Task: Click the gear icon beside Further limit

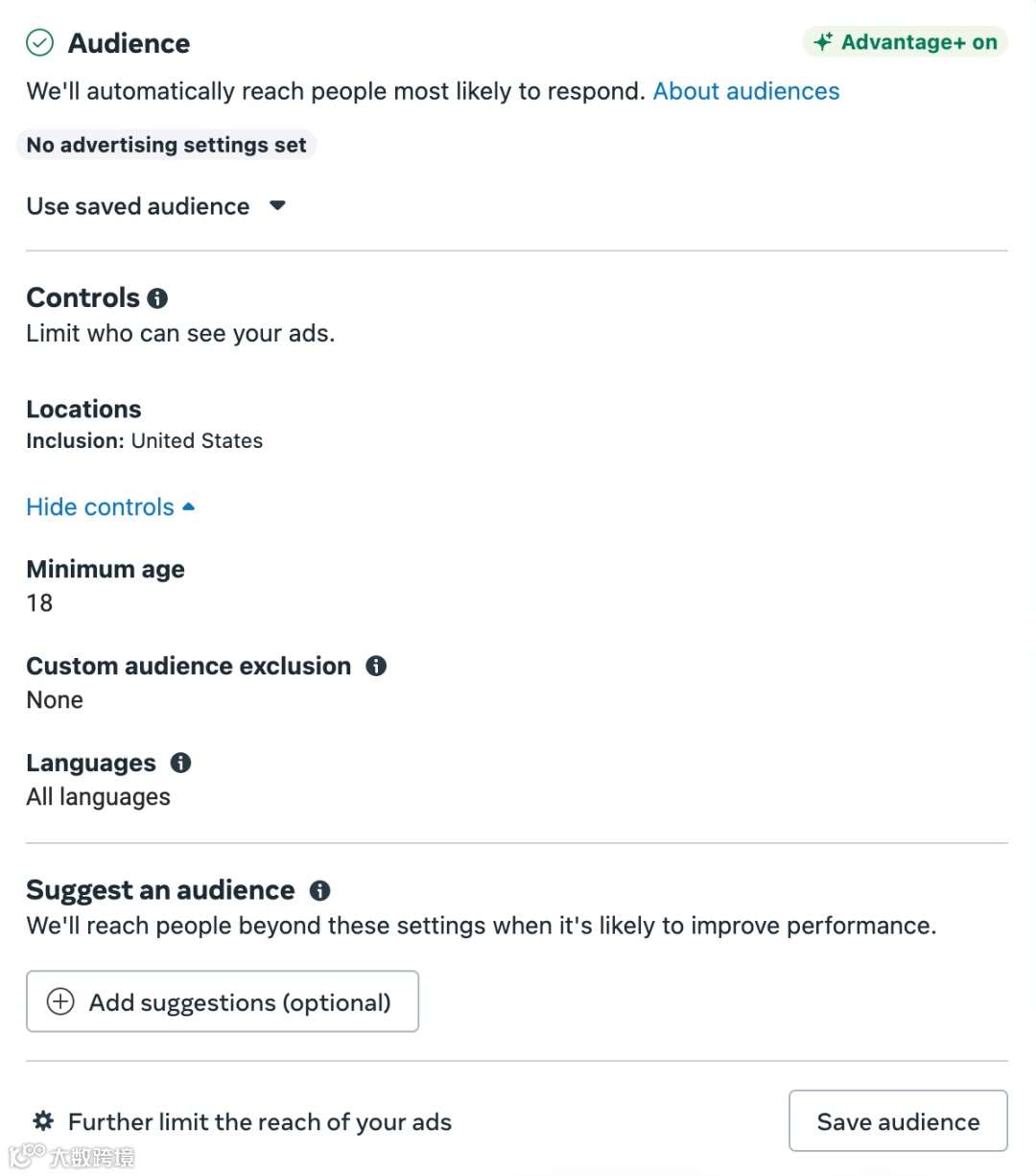Action: click(x=43, y=1121)
